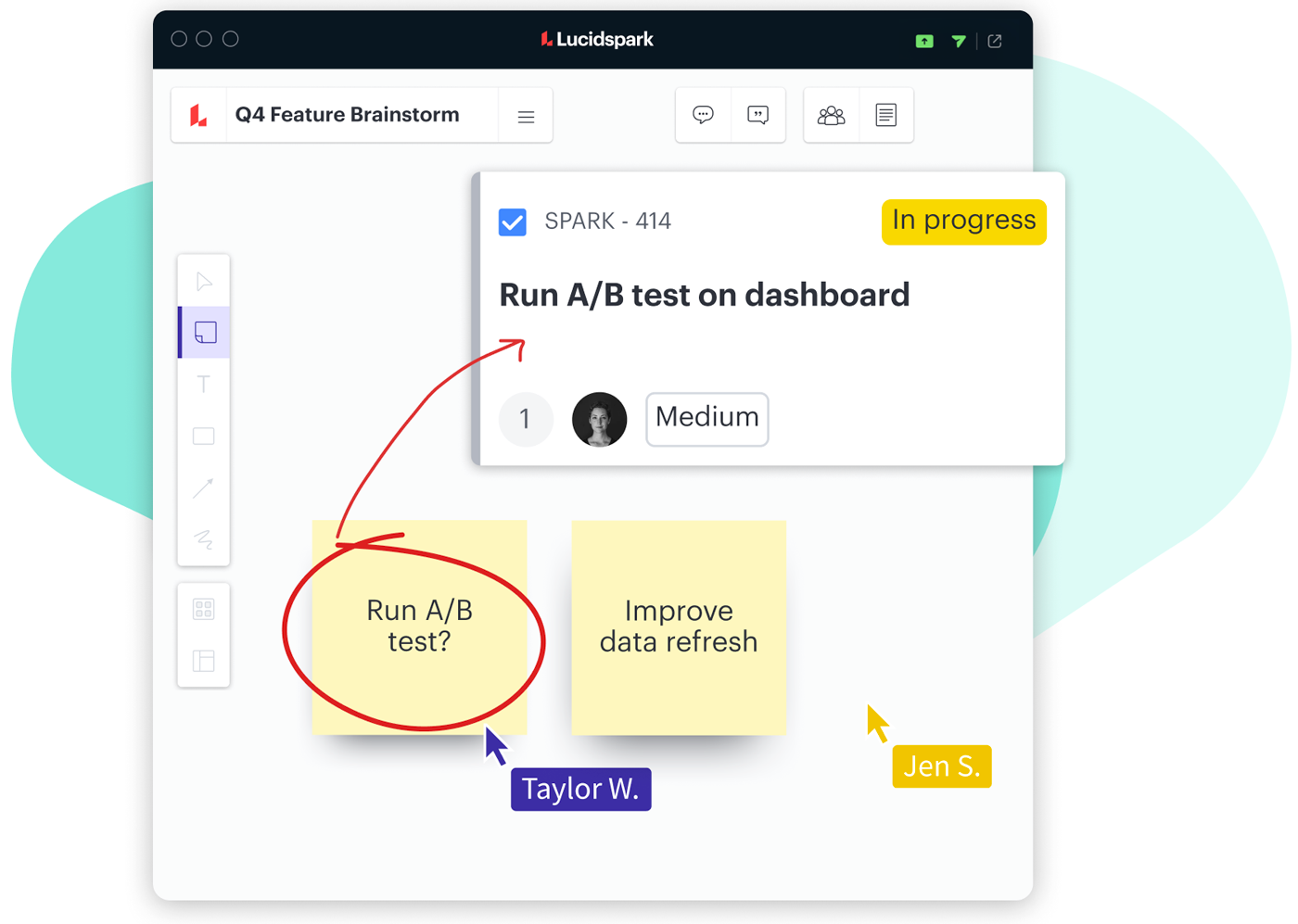Open the collaborators people icon
The width and height of the screenshot is (1298, 924).
click(831, 115)
